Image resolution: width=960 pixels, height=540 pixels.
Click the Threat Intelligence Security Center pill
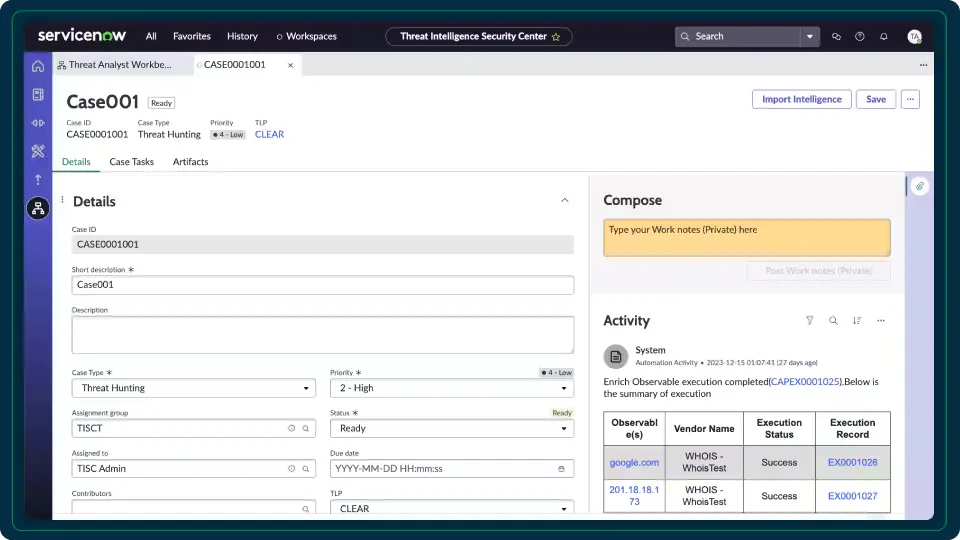pyautogui.click(x=479, y=37)
